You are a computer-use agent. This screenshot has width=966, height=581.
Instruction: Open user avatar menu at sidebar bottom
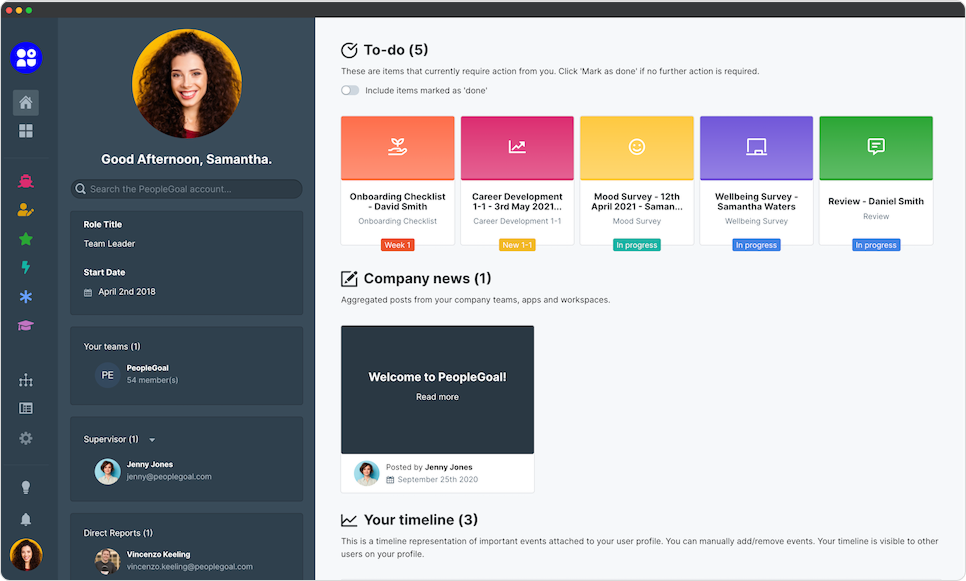coord(26,555)
